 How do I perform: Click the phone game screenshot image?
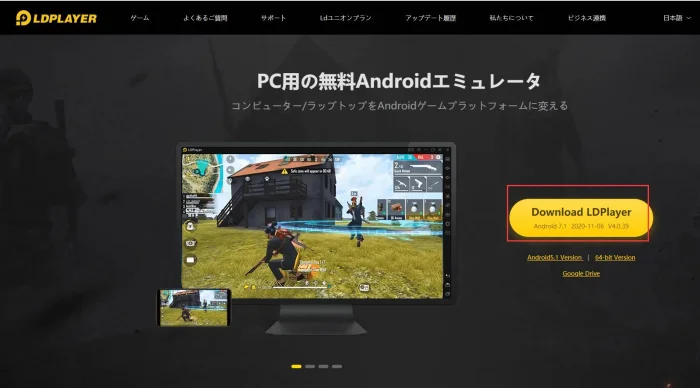[194, 308]
